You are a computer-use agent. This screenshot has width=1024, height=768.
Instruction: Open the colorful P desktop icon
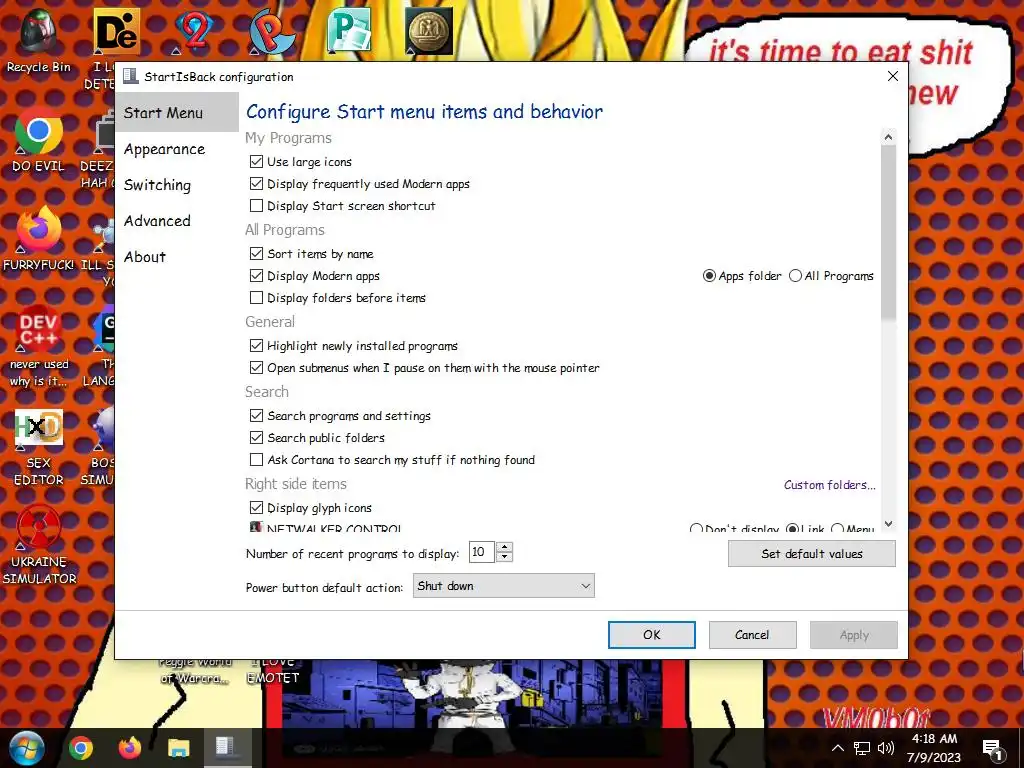click(x=272, y=31)
